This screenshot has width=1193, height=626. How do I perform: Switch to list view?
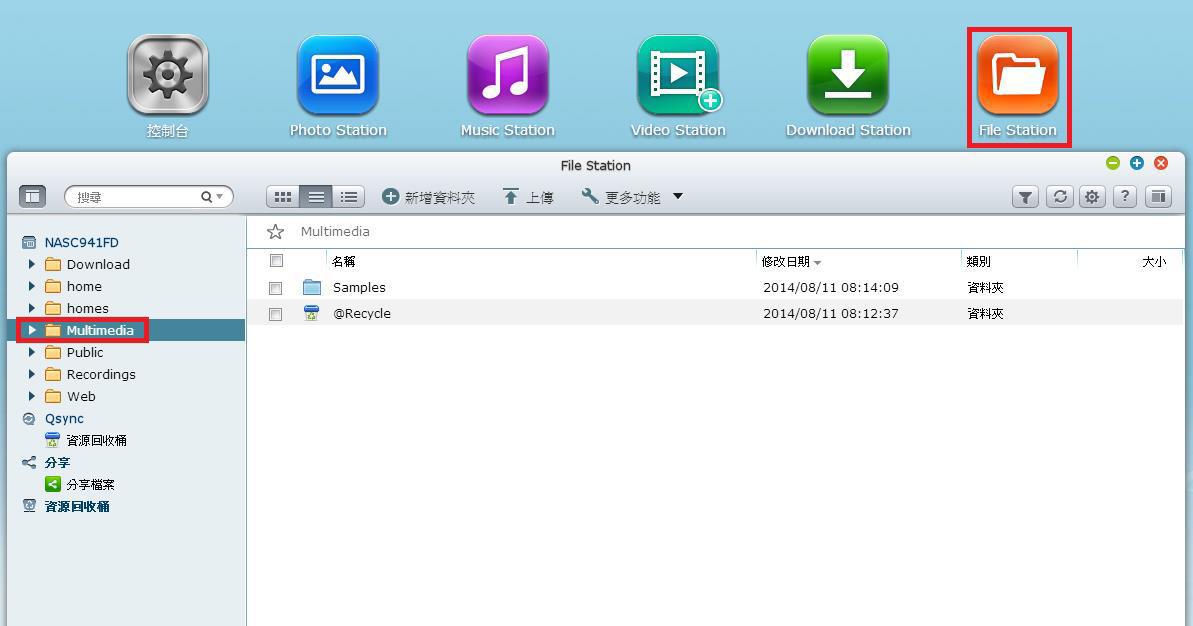[316, 197]
